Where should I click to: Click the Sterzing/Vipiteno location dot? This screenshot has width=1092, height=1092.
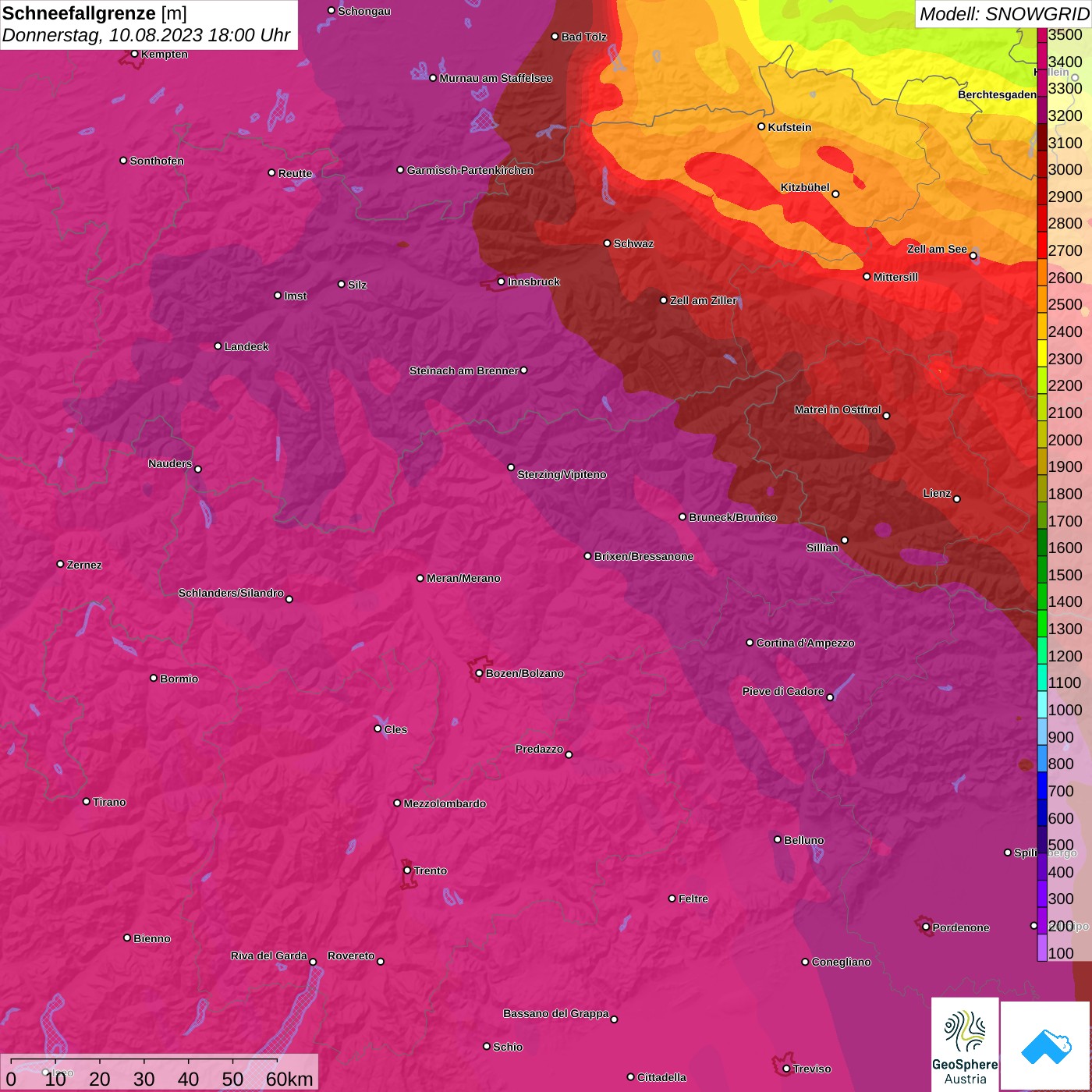pos(511,467)
